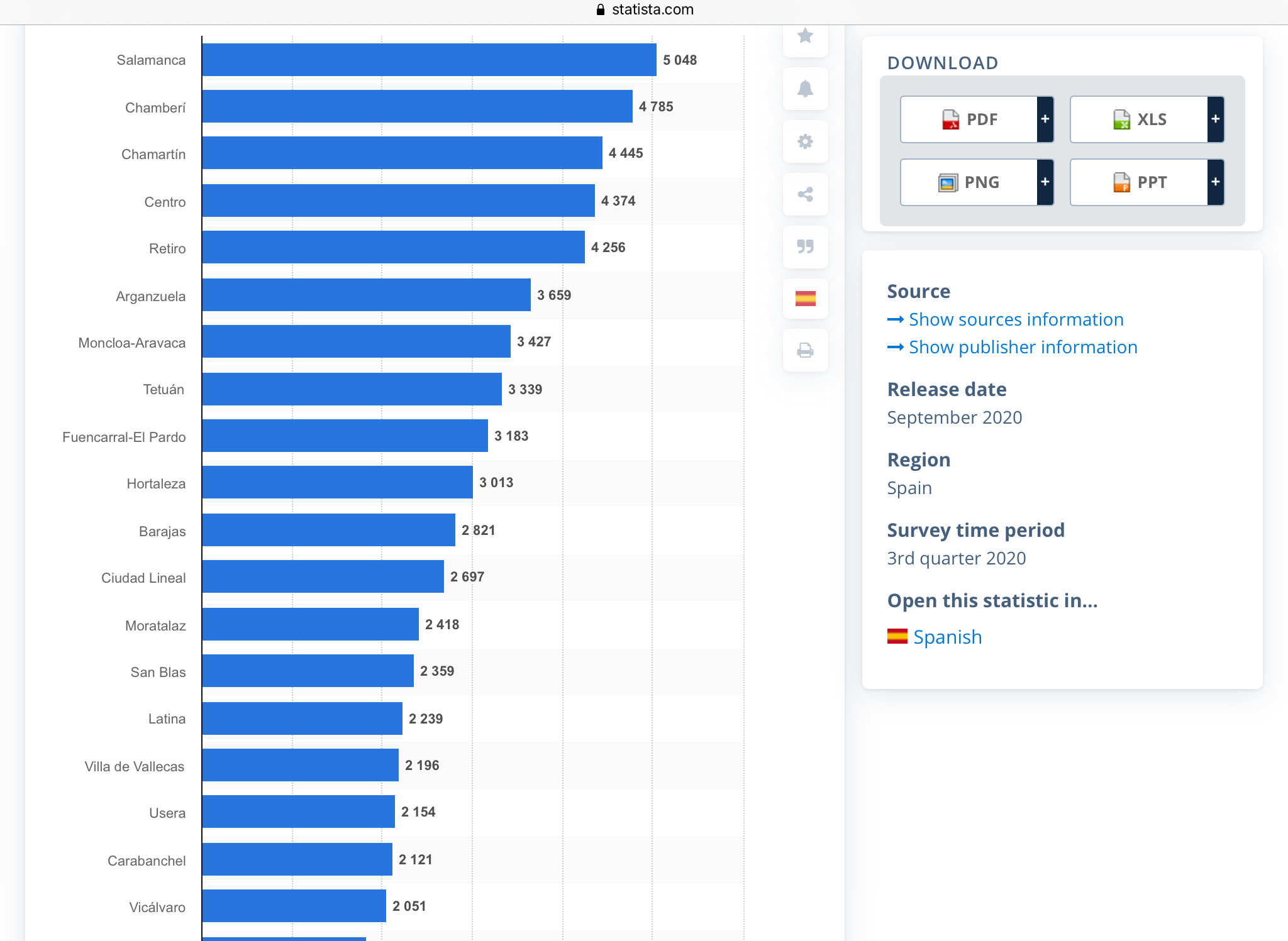Click the printer icon

[x=805, y=350]
